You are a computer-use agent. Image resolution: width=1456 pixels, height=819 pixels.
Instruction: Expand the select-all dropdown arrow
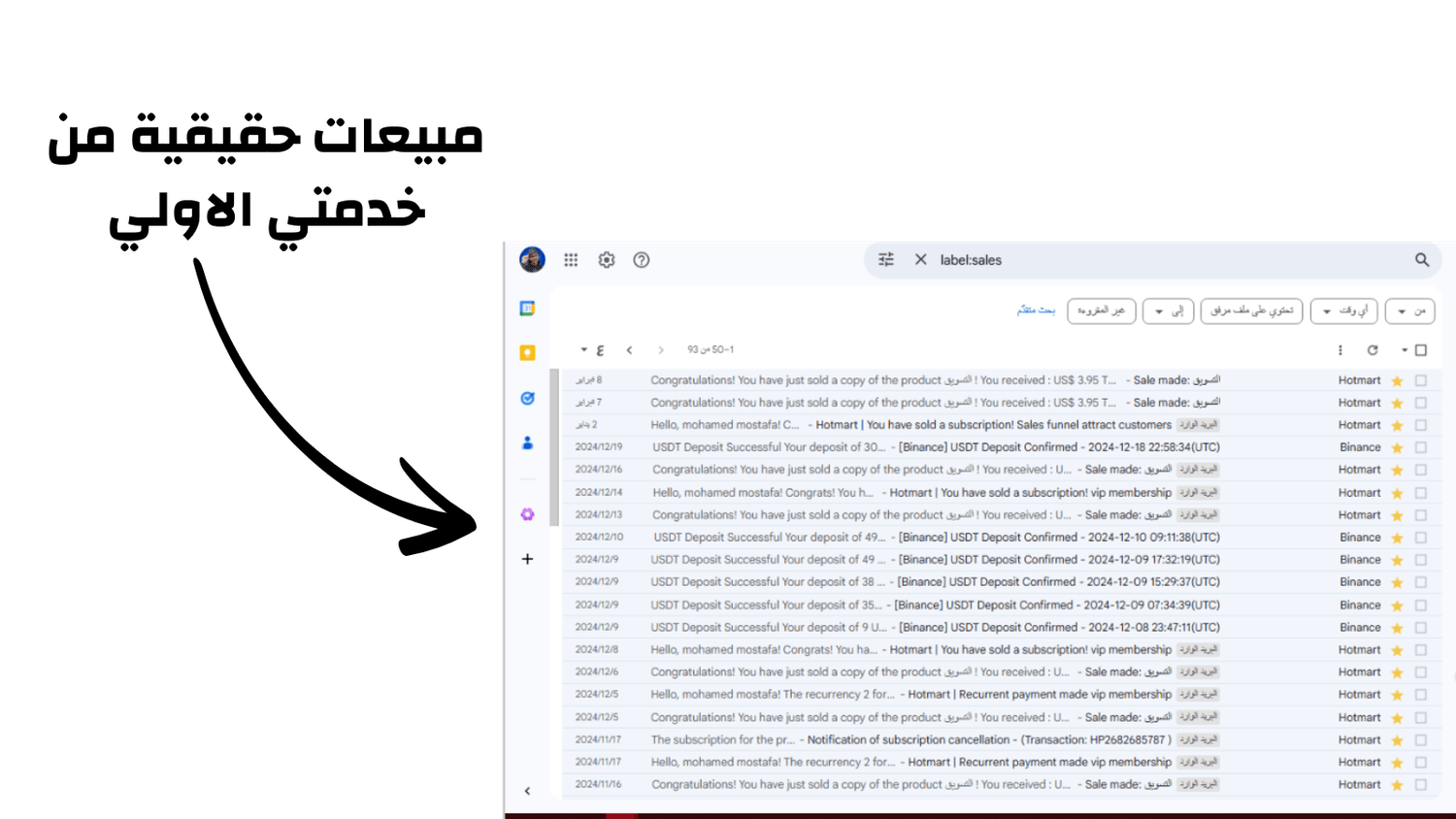click(1405, 350)
